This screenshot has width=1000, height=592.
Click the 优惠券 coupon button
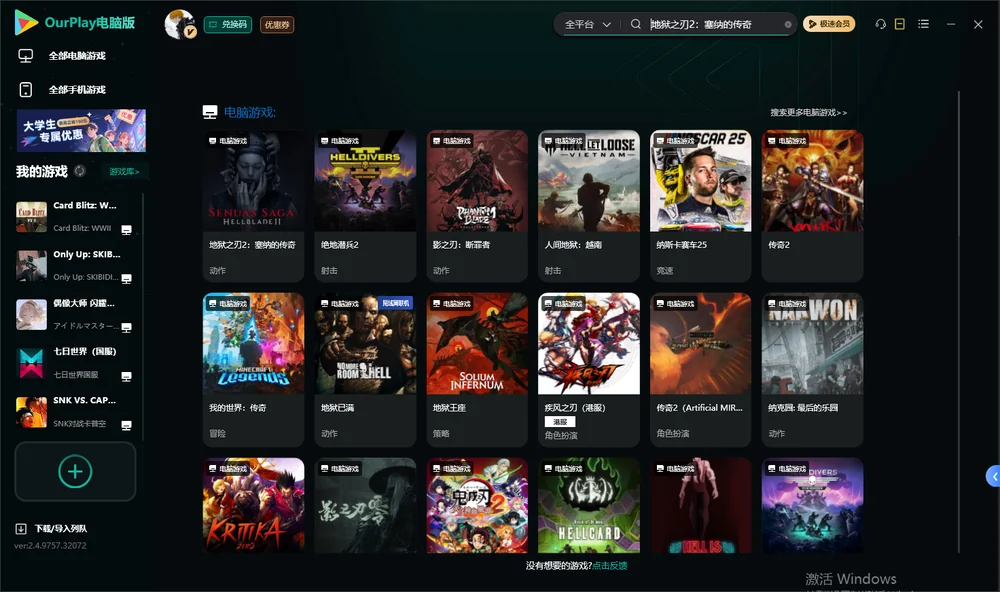pos(277,25)
